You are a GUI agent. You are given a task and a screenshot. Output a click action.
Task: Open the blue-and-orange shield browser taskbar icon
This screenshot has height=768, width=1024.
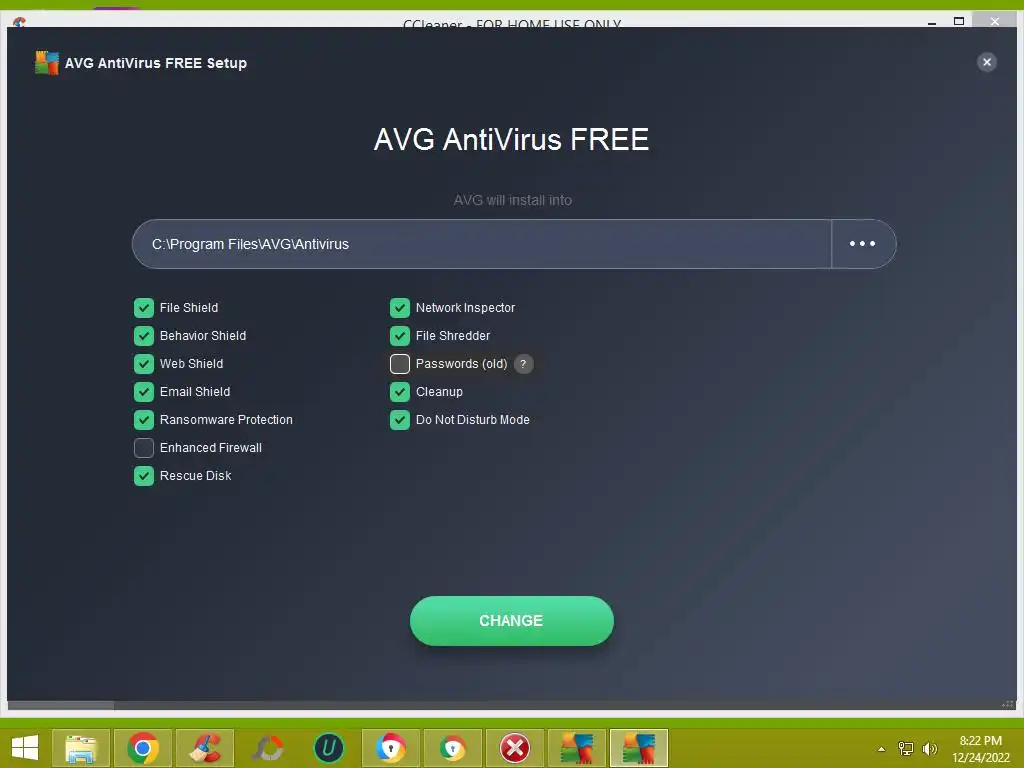point(391,748)
